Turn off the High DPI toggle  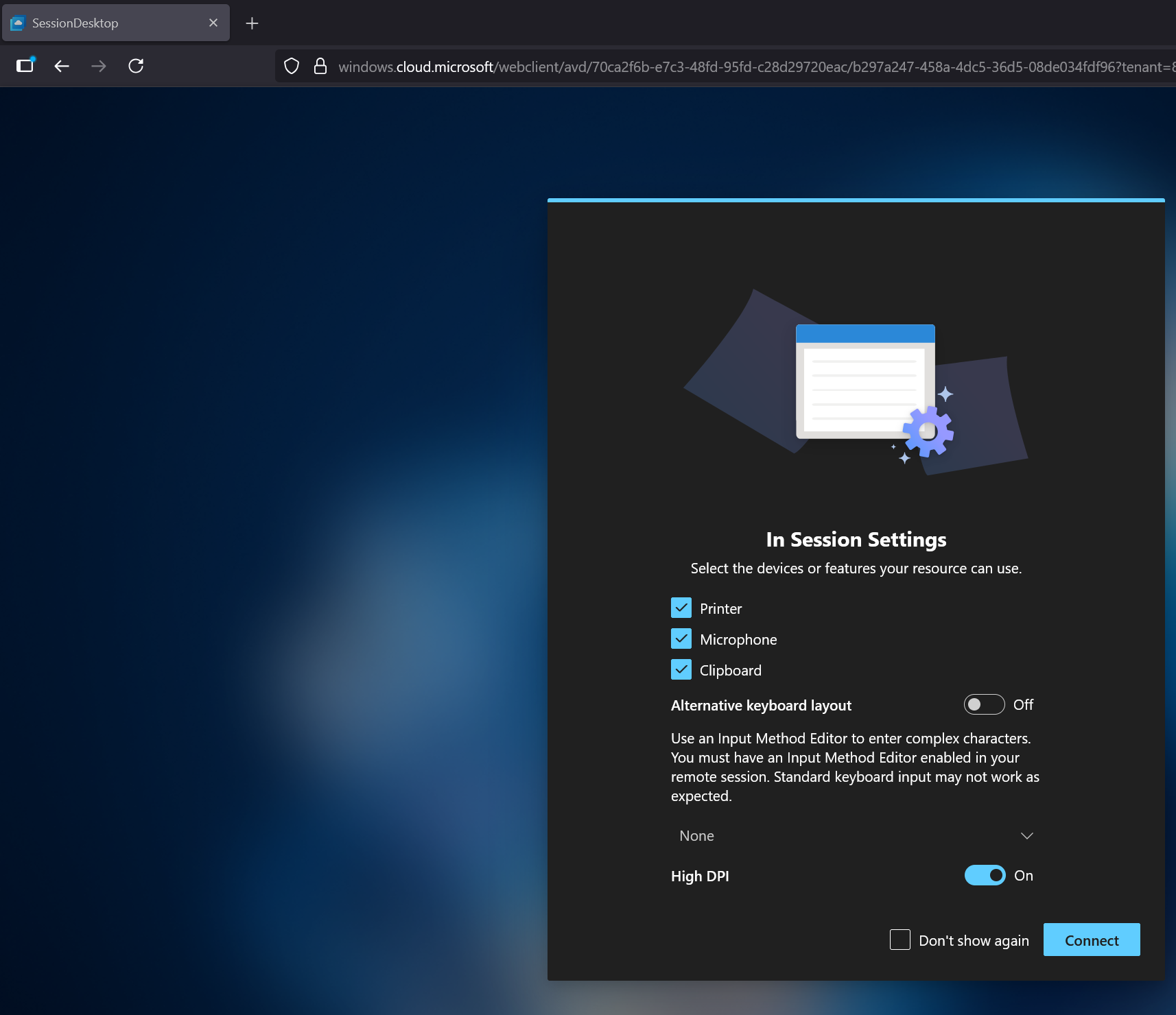point(985,875)
